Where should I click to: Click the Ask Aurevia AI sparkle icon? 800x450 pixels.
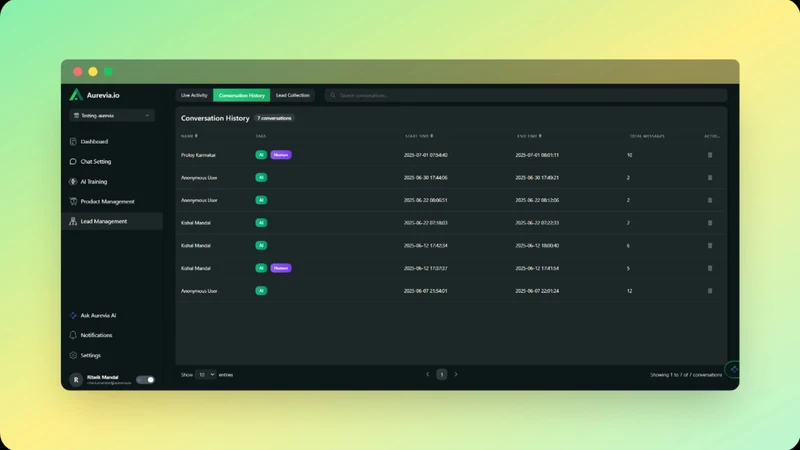tap(73, 315)
